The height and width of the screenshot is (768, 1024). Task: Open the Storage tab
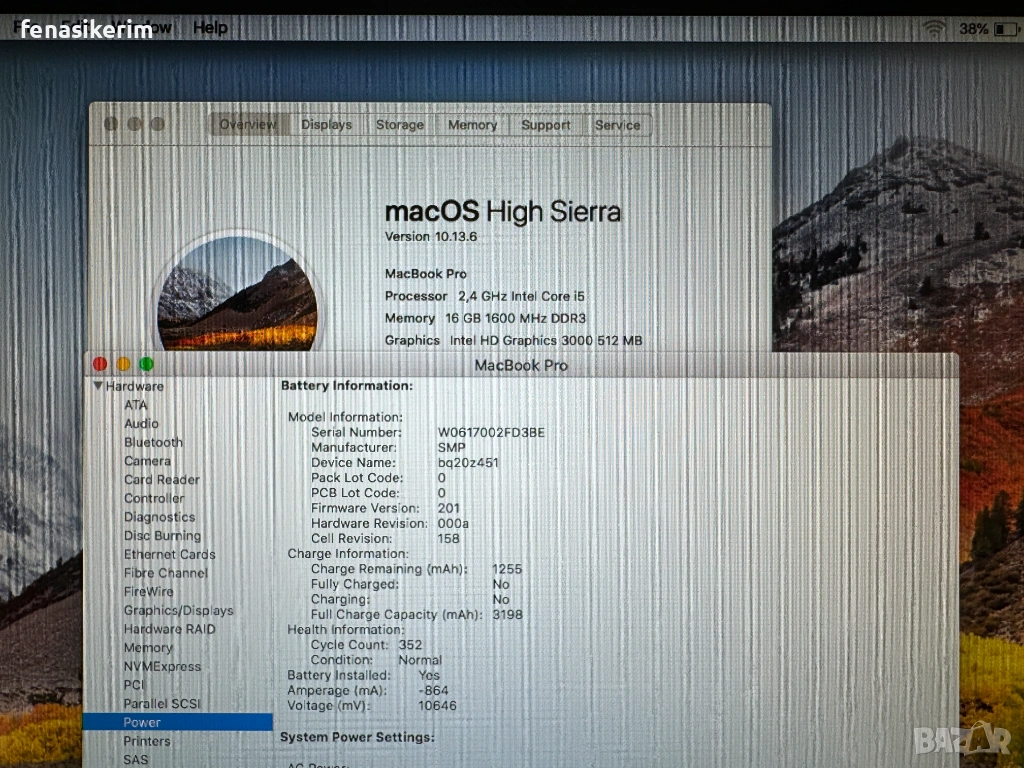[x=399, y=125]
